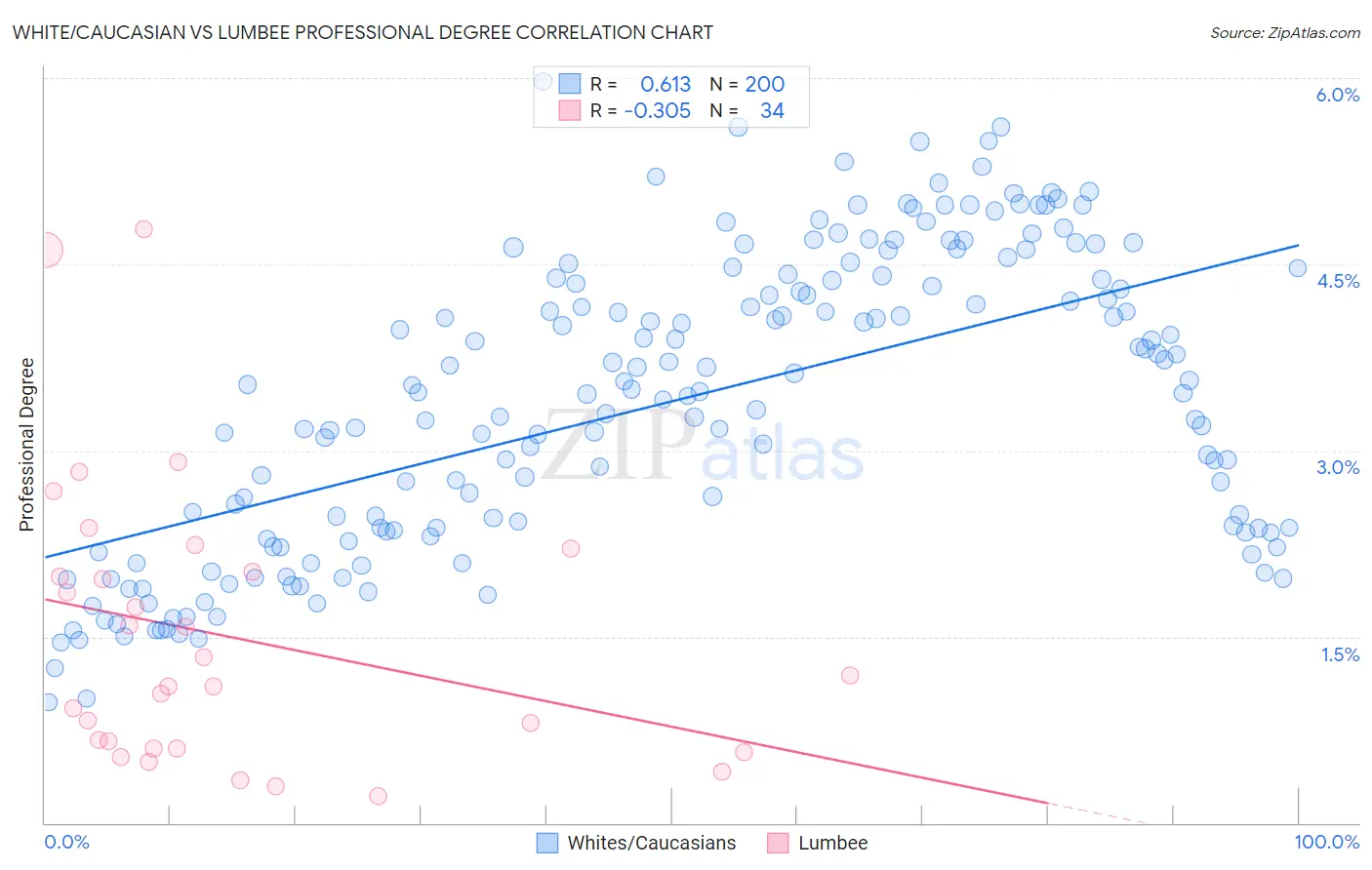Click the 100.0% x-axis label
The height and width of the screenshot is (870, 1372).
(1326, 842)
